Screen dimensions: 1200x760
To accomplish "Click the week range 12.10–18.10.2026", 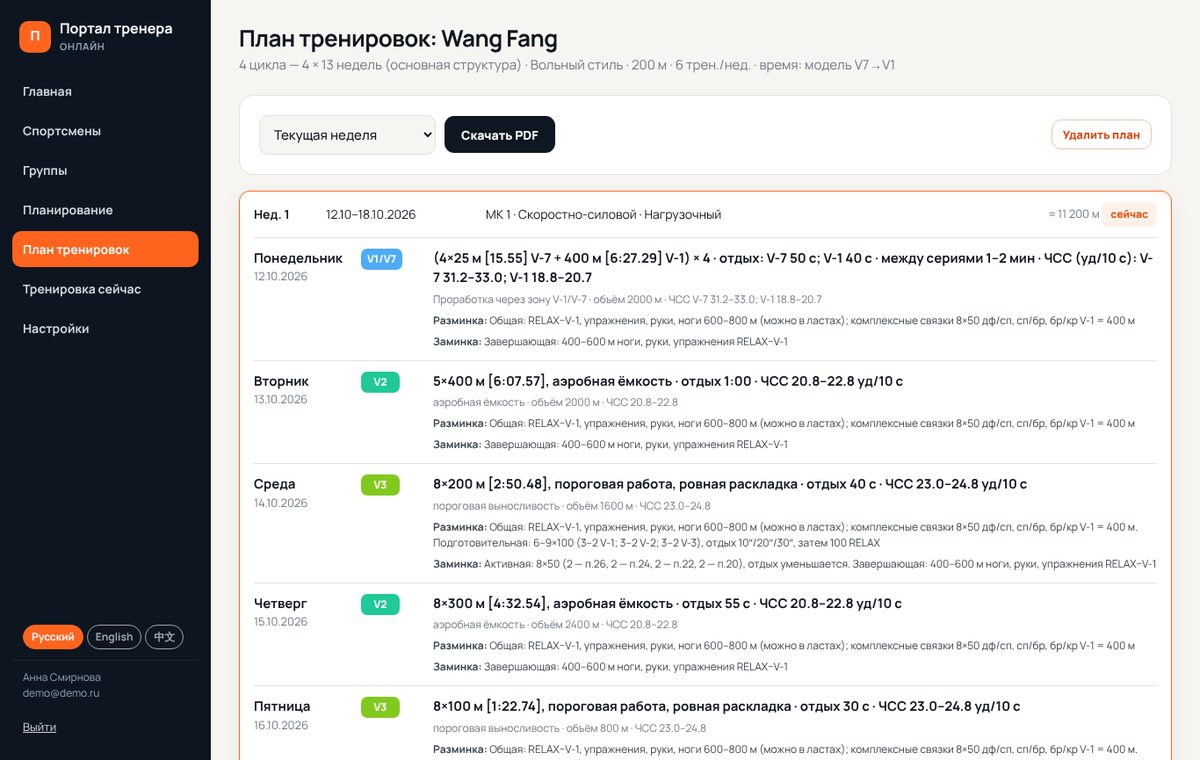I will tap(371, 215).
